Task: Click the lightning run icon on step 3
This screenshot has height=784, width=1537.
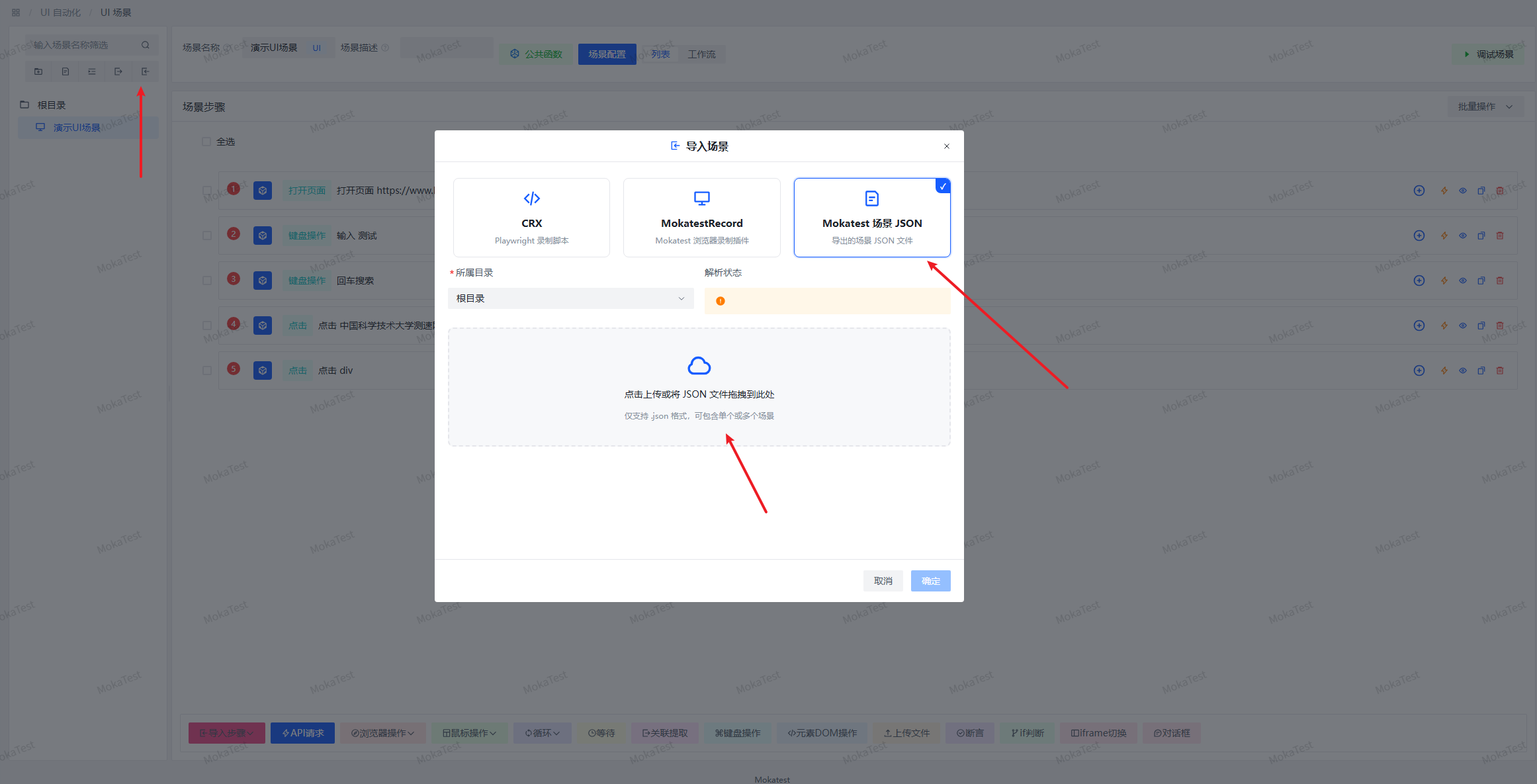Action: coord(1444,281)
